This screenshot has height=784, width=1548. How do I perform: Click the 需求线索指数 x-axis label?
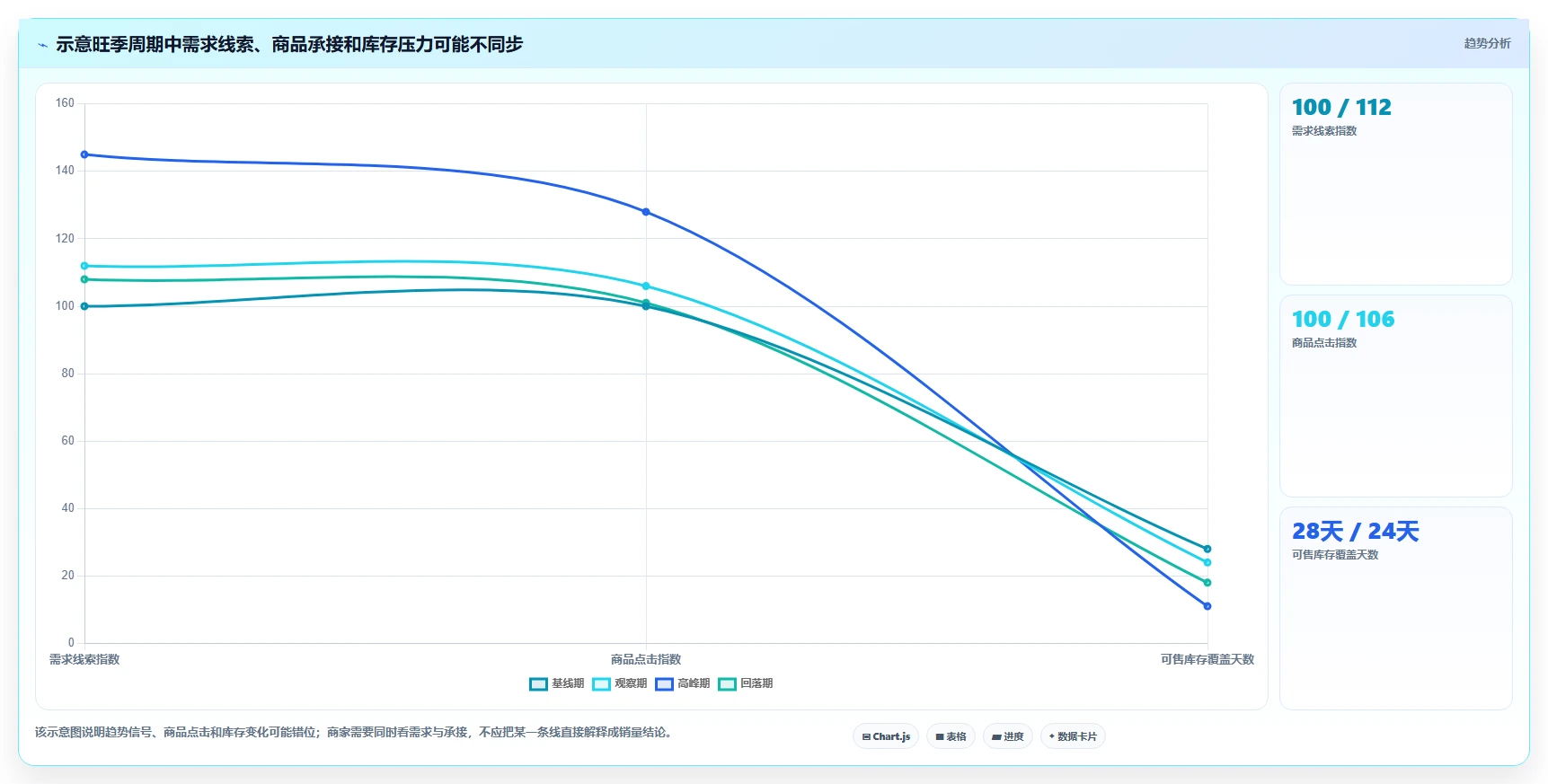tap(84, 659)
